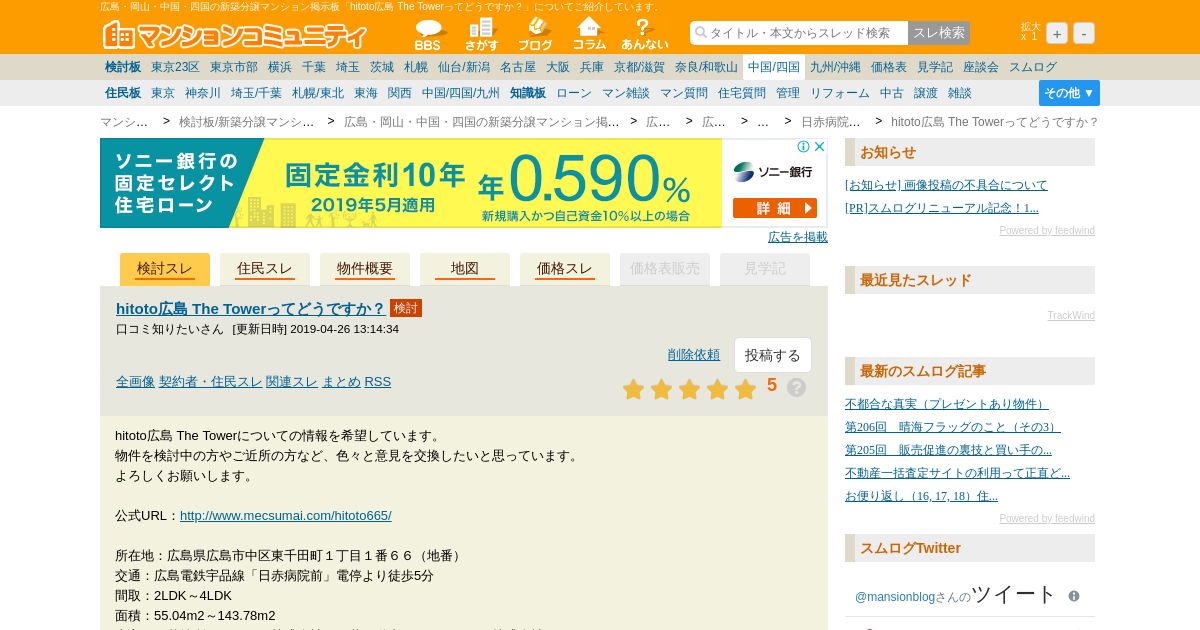Viewport: 1200px width, 630px height.
Task: Open the 検討板/新築分譲マンション breadcrumb
Action: [246, 122]
